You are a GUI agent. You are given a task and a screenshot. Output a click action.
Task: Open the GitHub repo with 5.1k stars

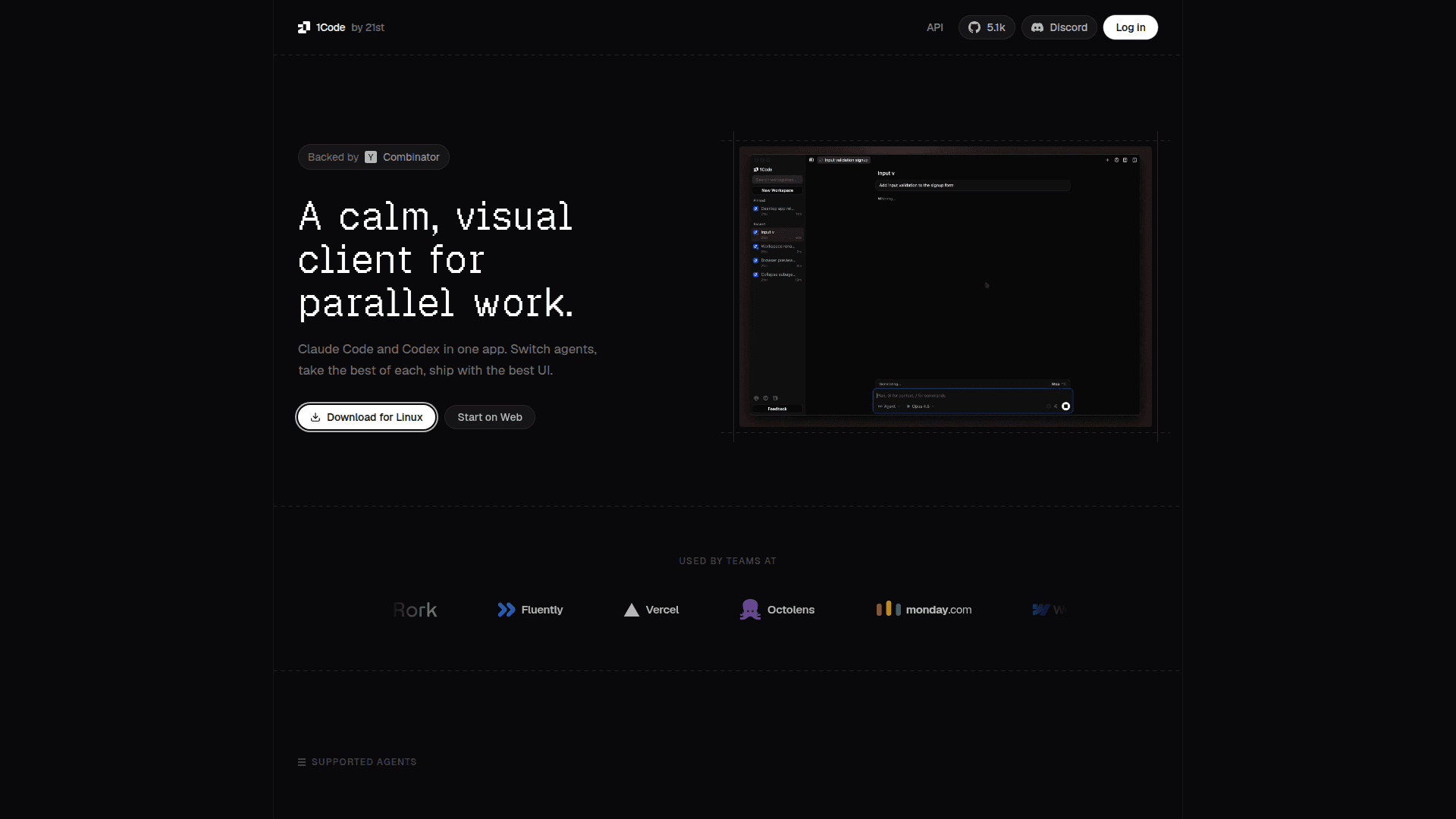[987, 27]
